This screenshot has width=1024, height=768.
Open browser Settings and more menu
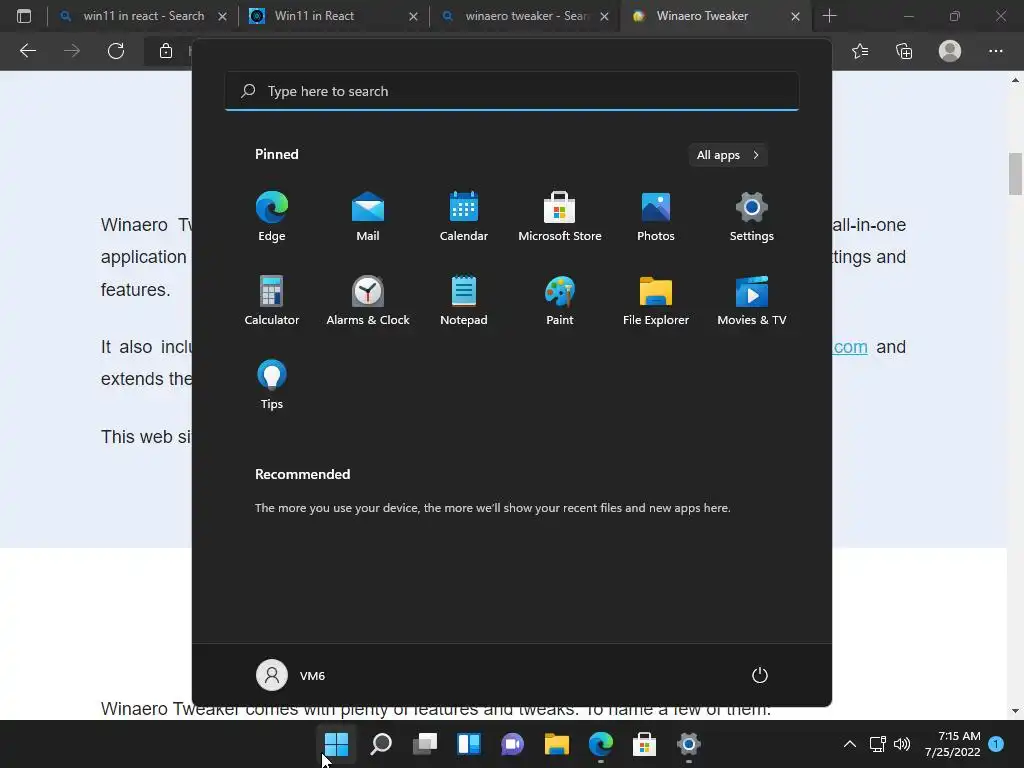pyautogui.click(x=995, y=51)
